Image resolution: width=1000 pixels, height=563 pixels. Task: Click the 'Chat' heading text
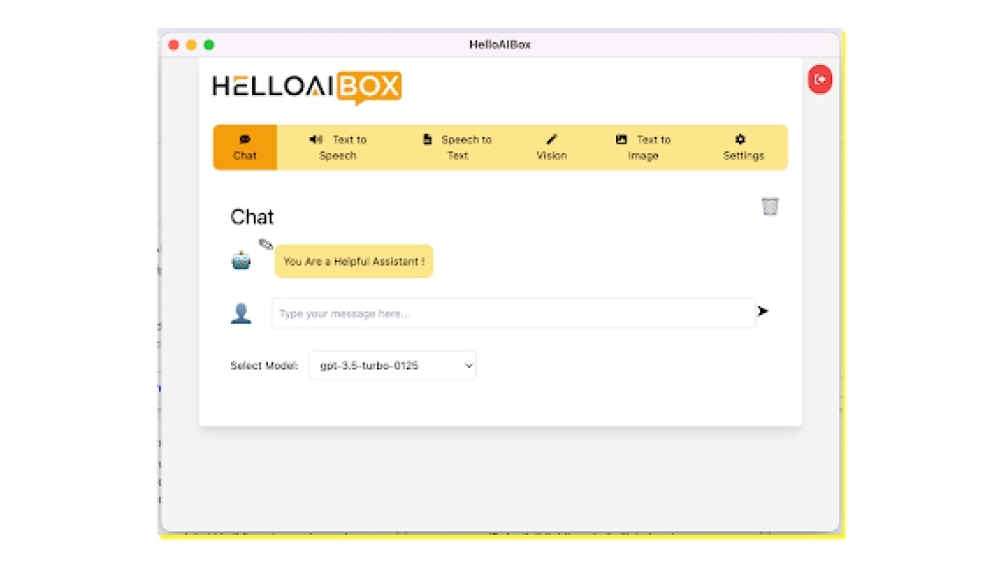252,217
